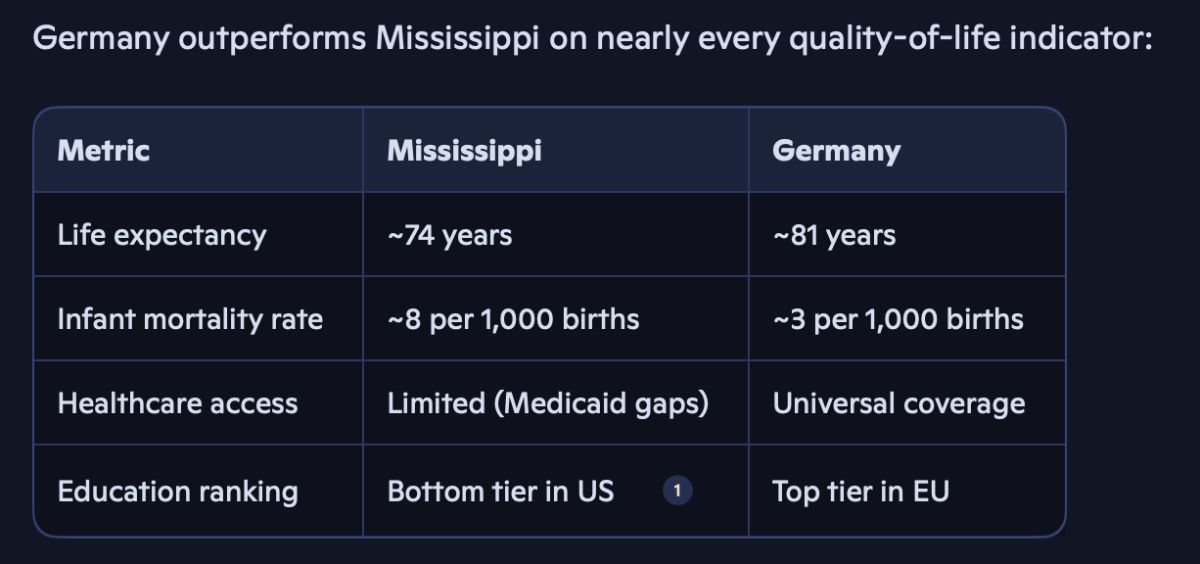Viewport: 1200px width, 564px height.
Task: Click the heading sentence about Germany outperforming
Action: click(x=593, y=41)
